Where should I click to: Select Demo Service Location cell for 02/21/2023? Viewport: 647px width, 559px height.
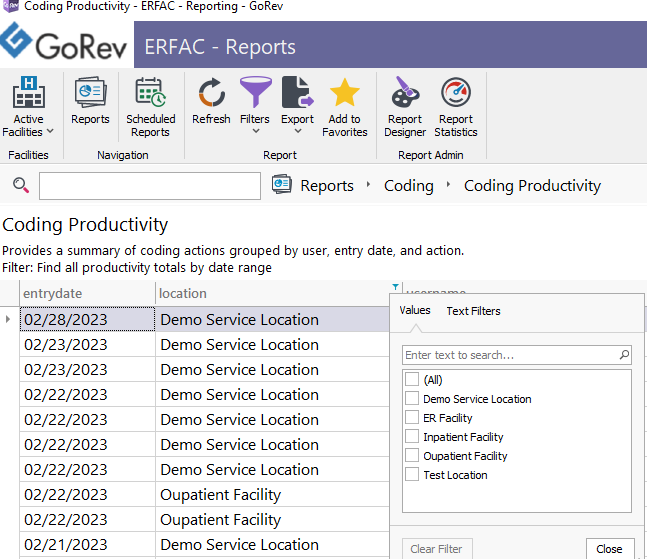tap(272, 545)
